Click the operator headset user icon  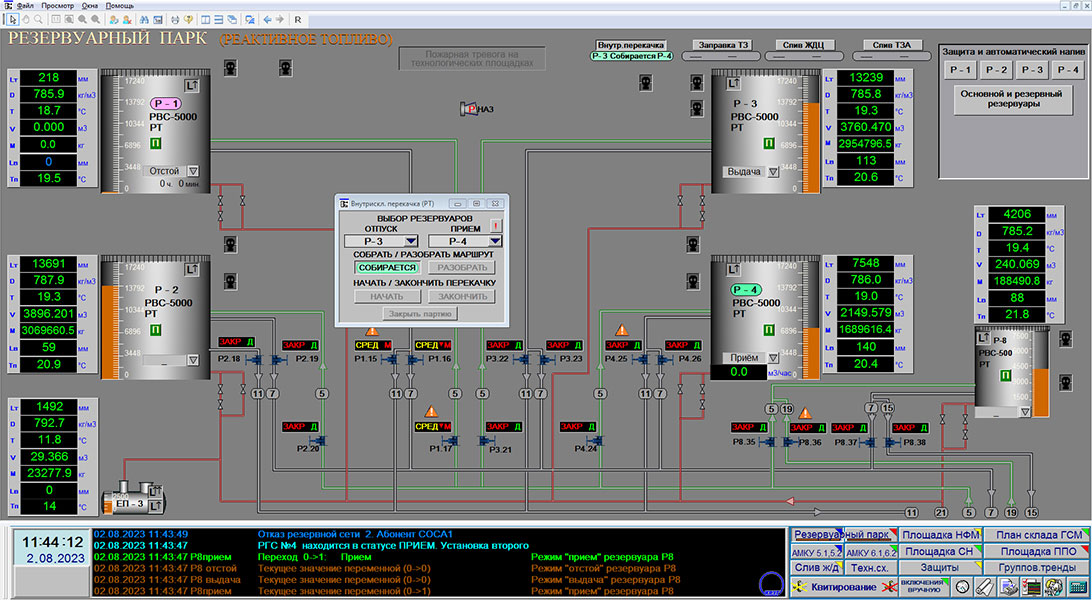coord(1054,587)
